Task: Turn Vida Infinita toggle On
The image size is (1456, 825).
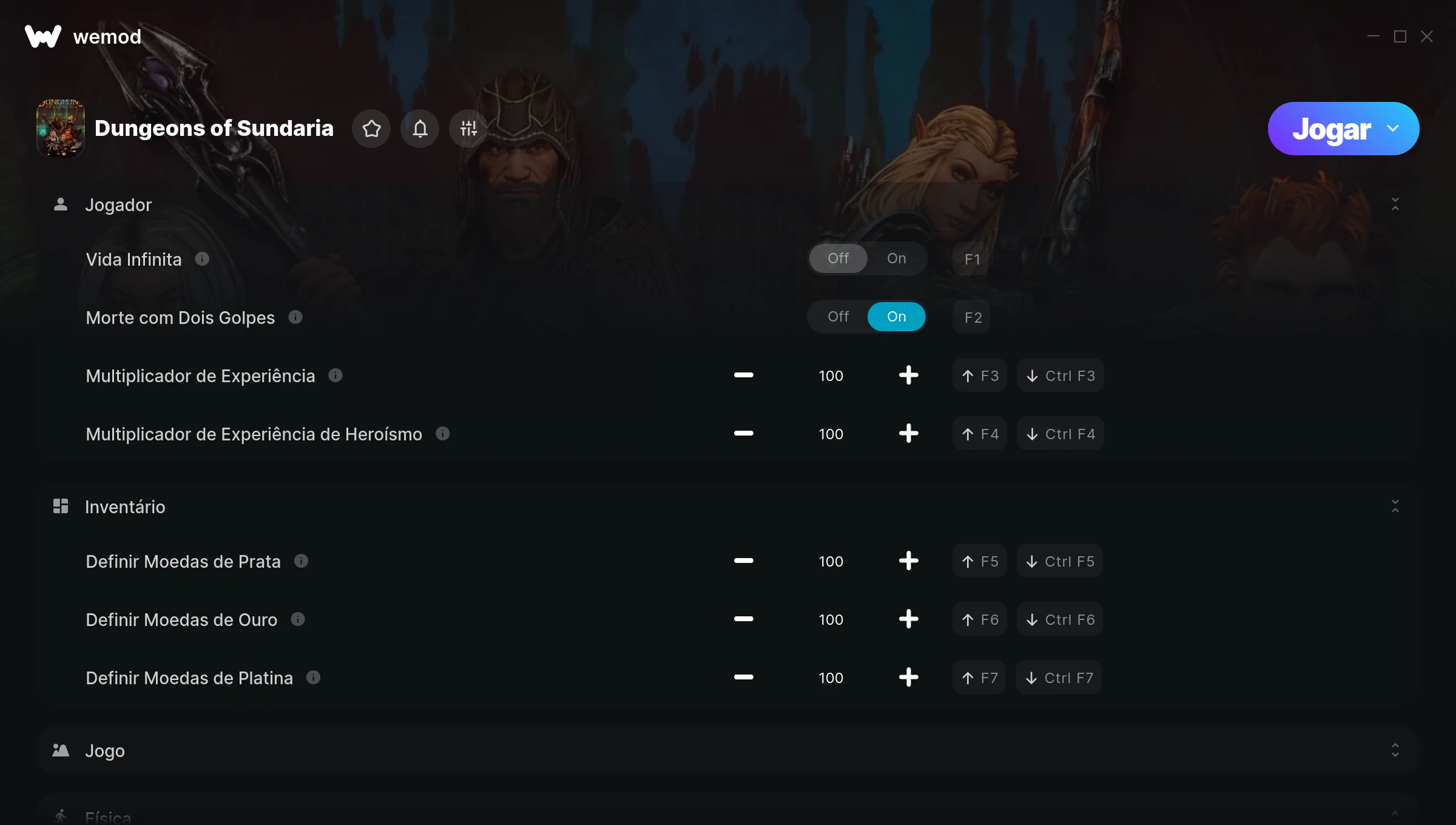Action: click(896, 258)
